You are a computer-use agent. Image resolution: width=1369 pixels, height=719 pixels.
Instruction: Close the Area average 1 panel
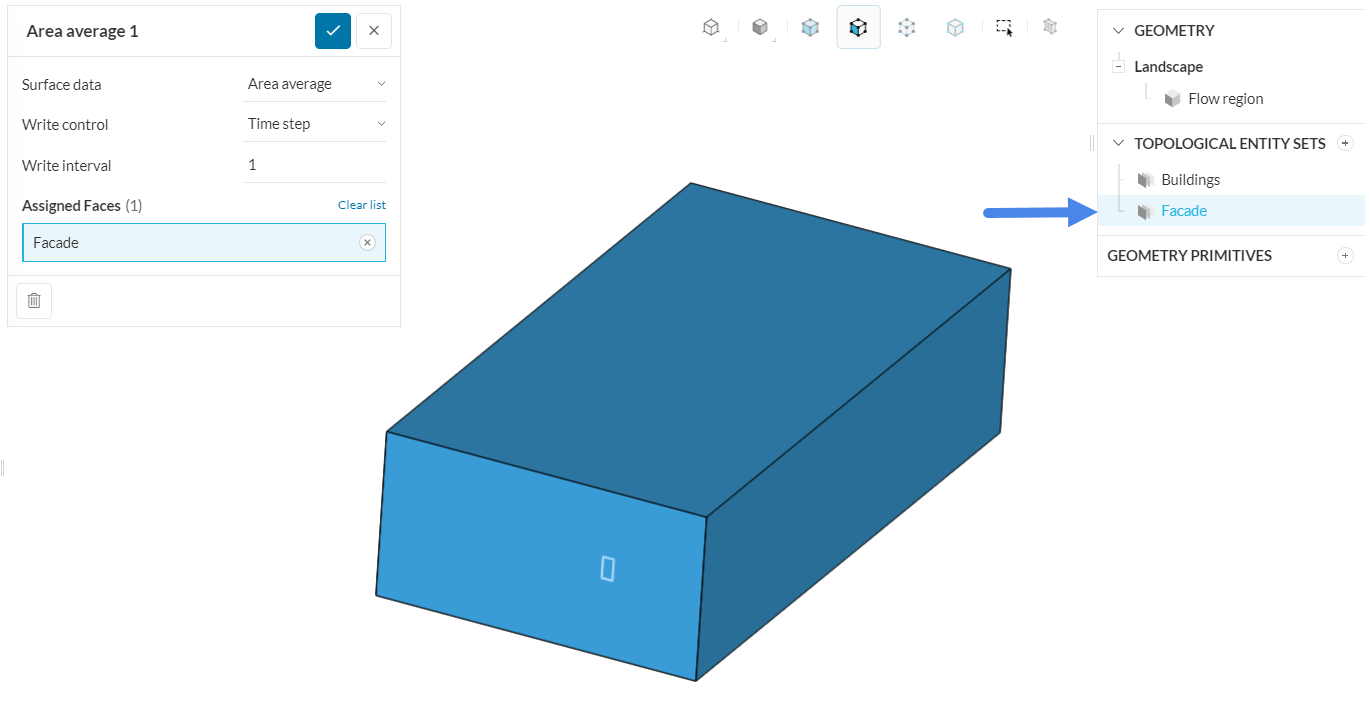coord(374,31)
